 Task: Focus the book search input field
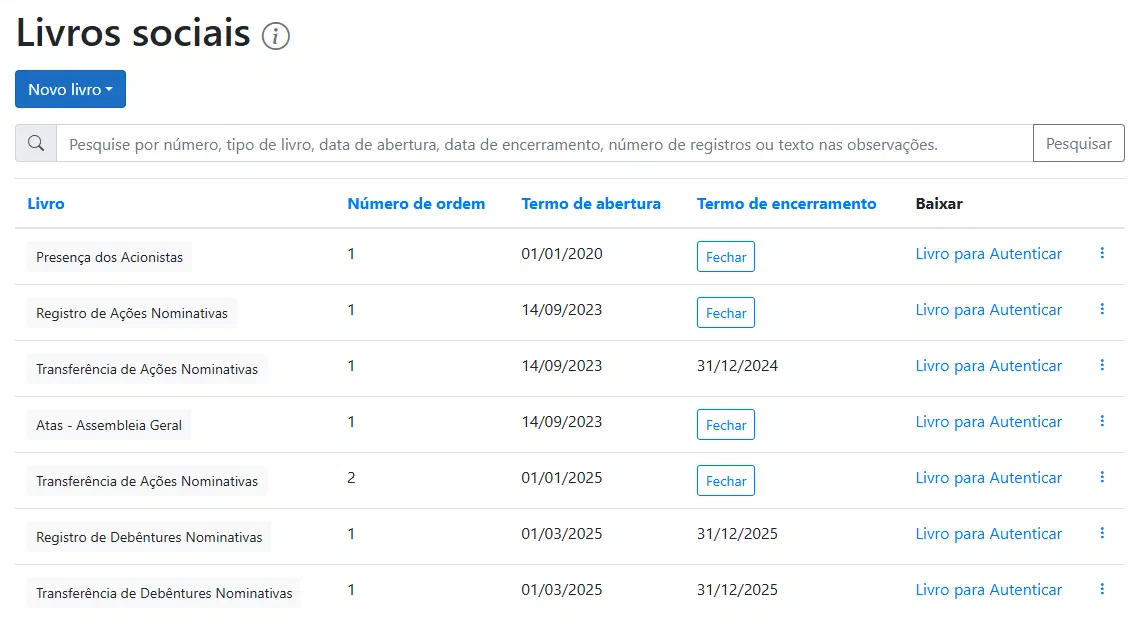[545, 144]
